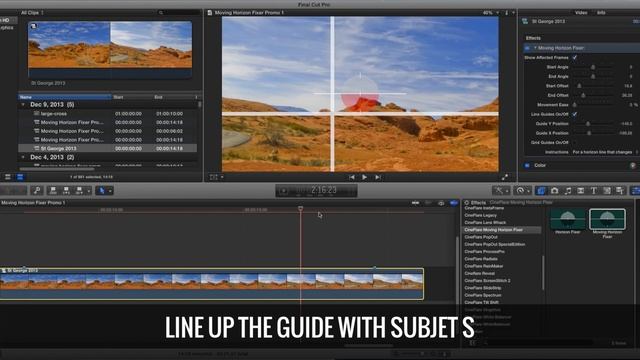Select the St George 2013 timeline clip

tap(211, 284)
